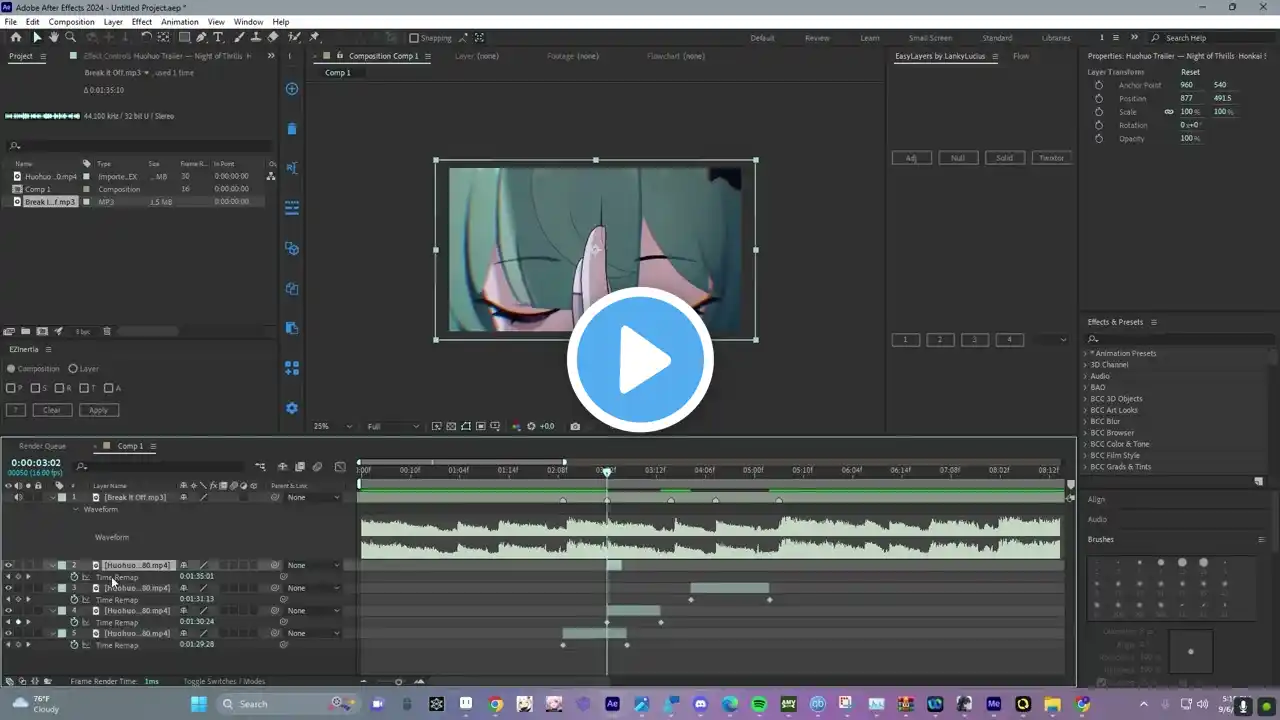The width and height of the screenshot is (1280, 720).
Task: Select the Type tool
Action: [218, 38]
